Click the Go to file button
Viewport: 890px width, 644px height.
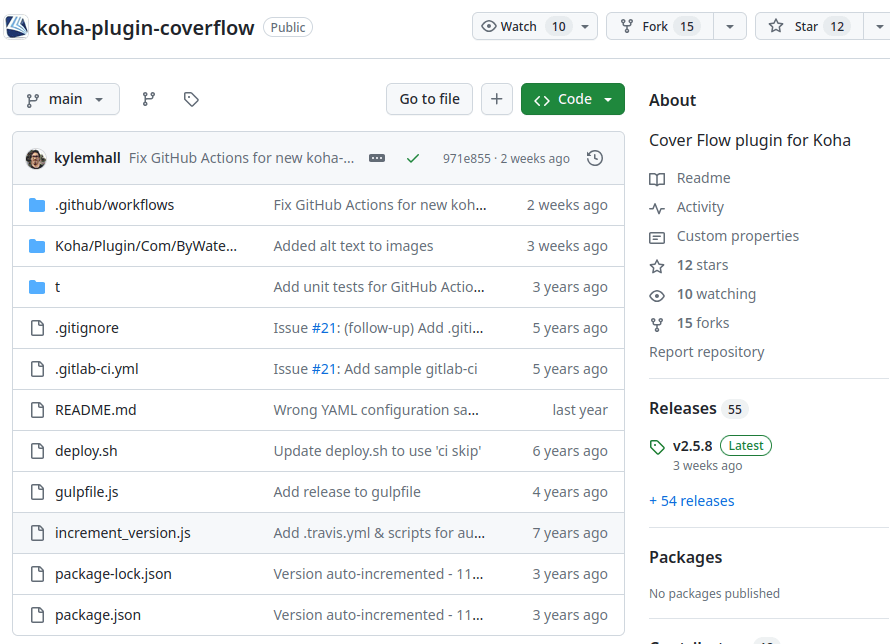tap(429, 99)
